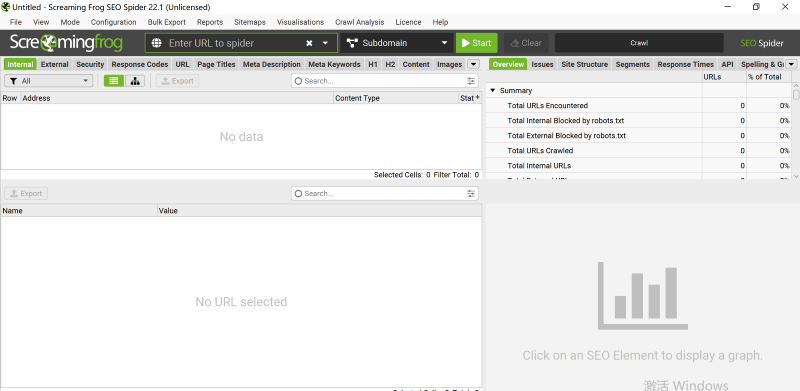Switch to tree view icon

tap(135, 81)
